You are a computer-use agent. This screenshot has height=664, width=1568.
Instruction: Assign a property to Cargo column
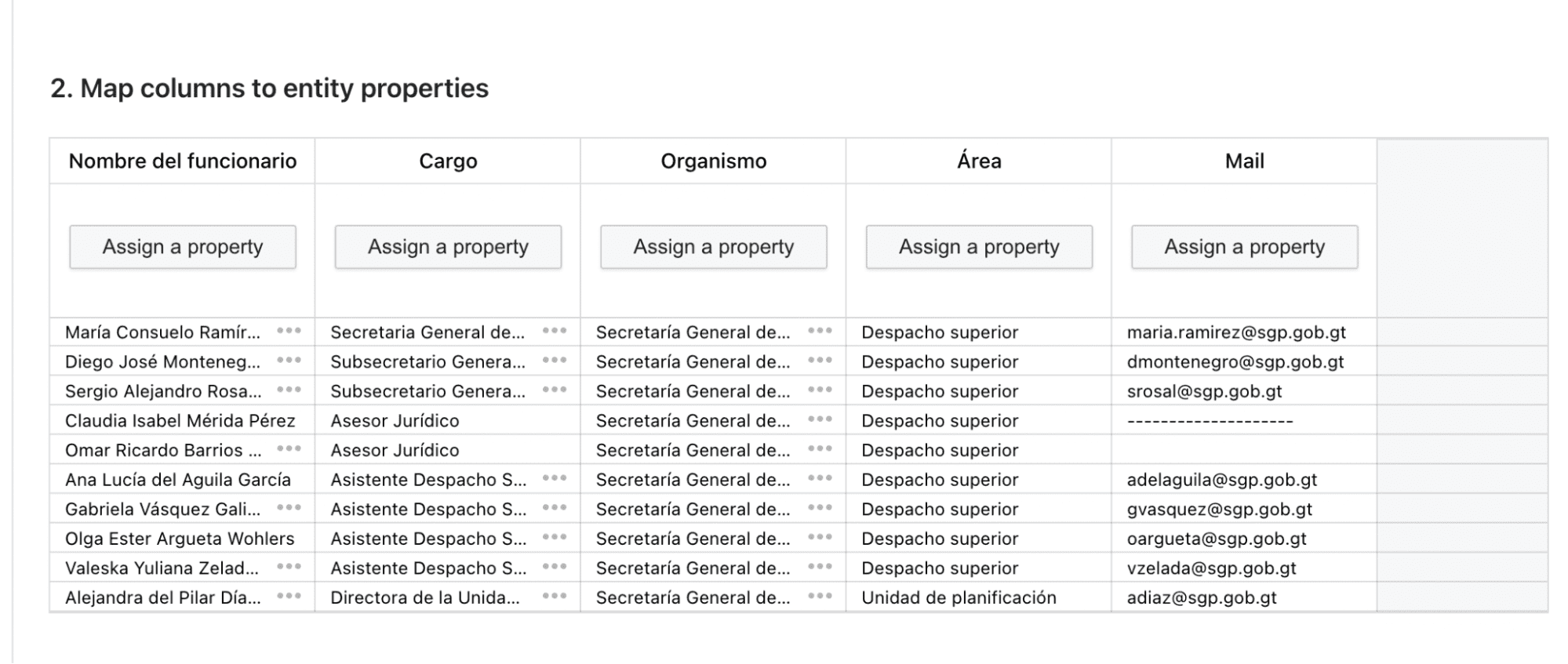[448, 247]
